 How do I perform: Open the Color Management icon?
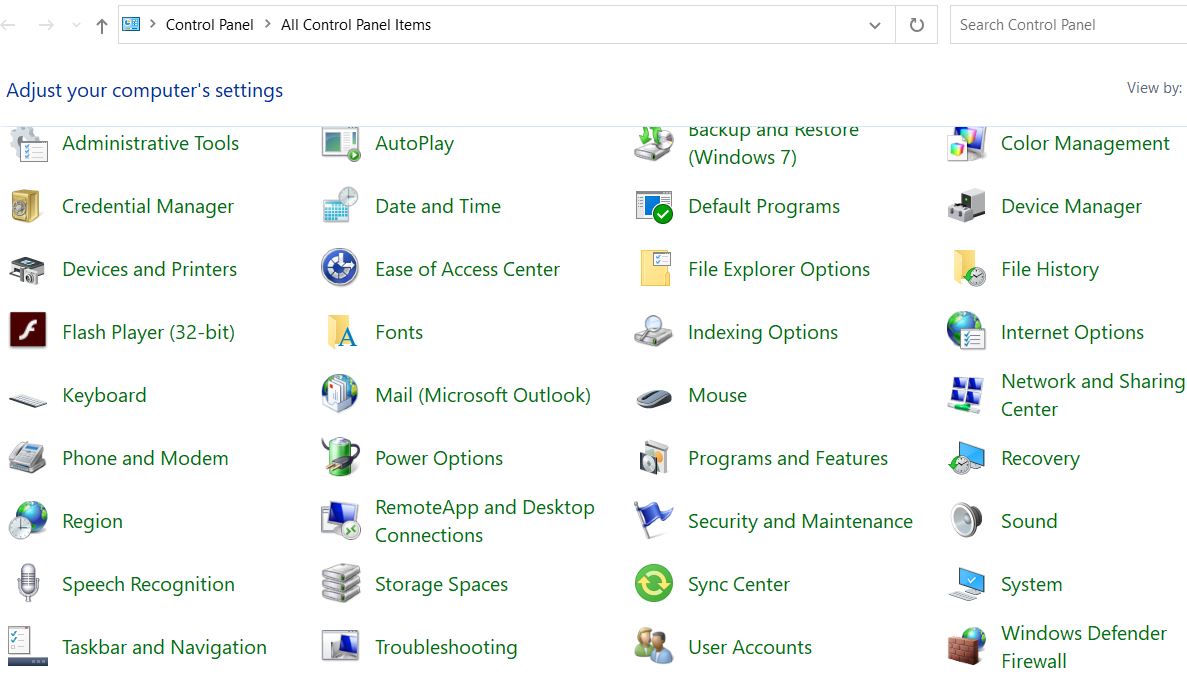(967, 144)
